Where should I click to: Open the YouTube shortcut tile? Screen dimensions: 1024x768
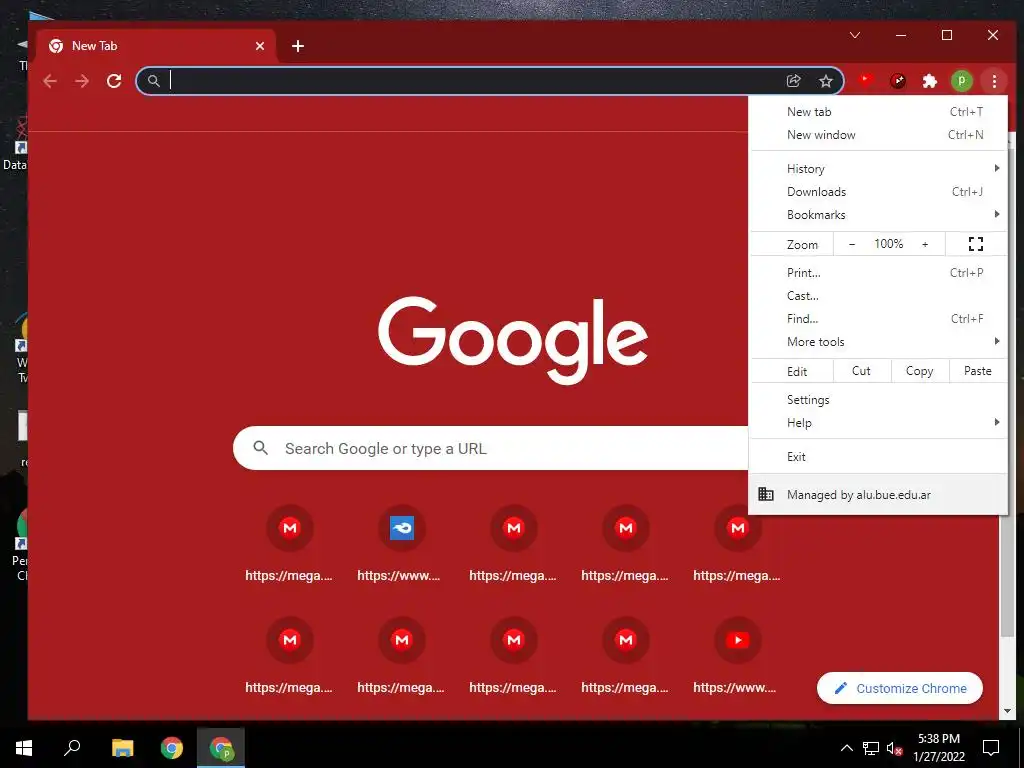pyautogui.click(x=738, y=654)
